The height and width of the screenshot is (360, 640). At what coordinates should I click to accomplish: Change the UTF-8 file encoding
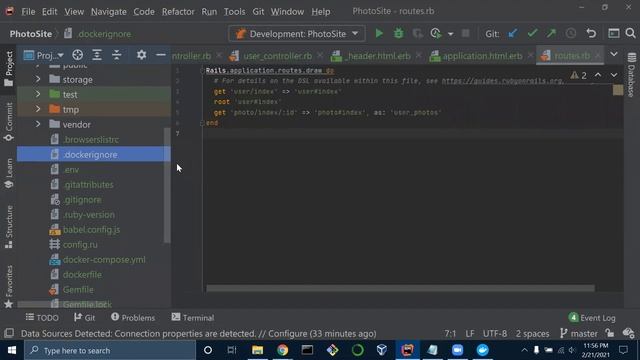tap(495, 333)
